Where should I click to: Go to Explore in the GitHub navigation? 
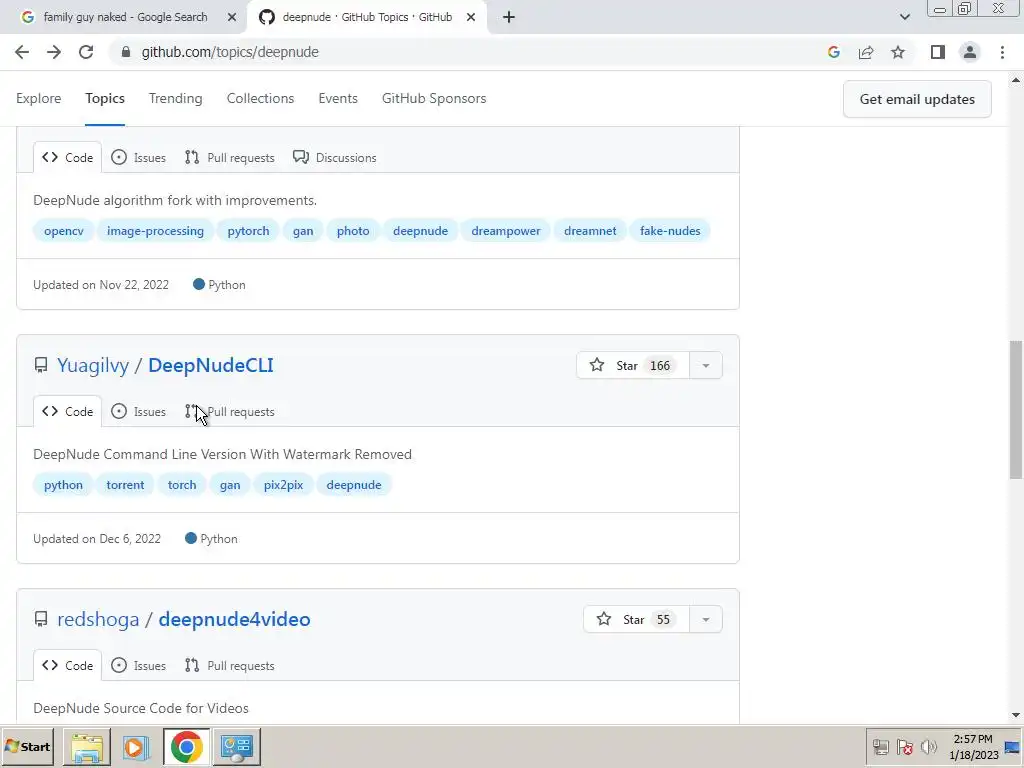point(39,99)
